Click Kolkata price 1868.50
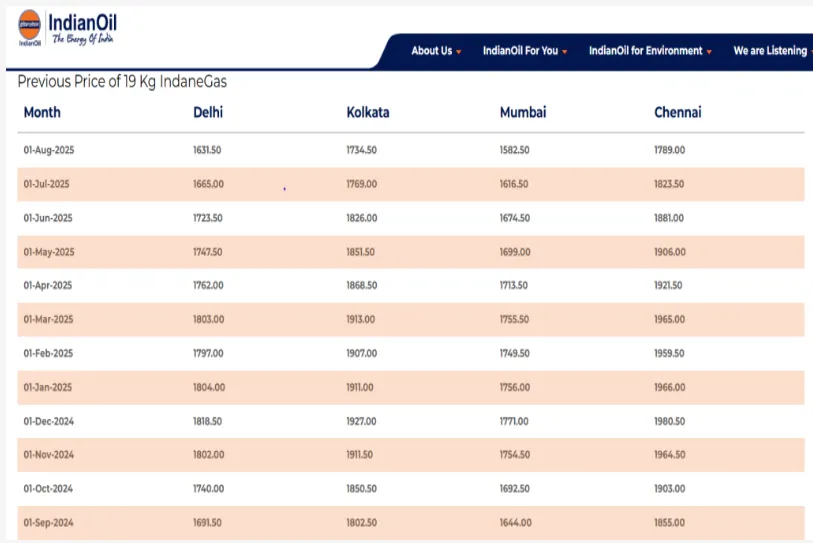Screen dimensions: 813x543 click(x=361, y=285)
